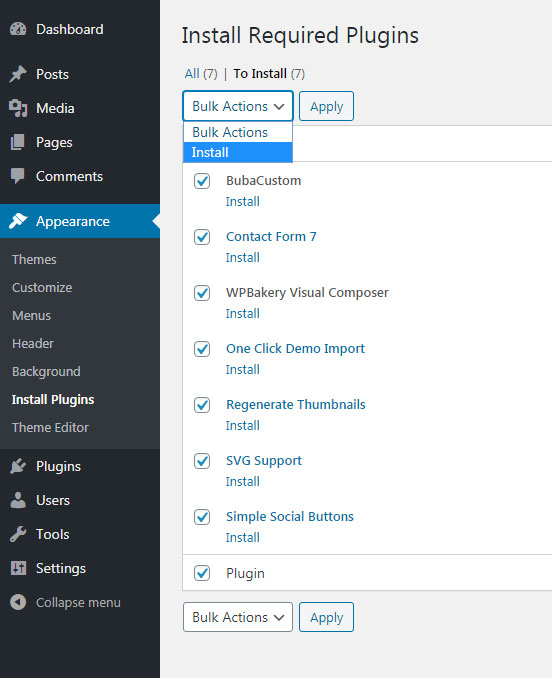The width and height of the screenshot is (552, 678).
Task: Open the bottom Bulk Actions dropdown
Action: pyautogui.click(x=238, y=617)
